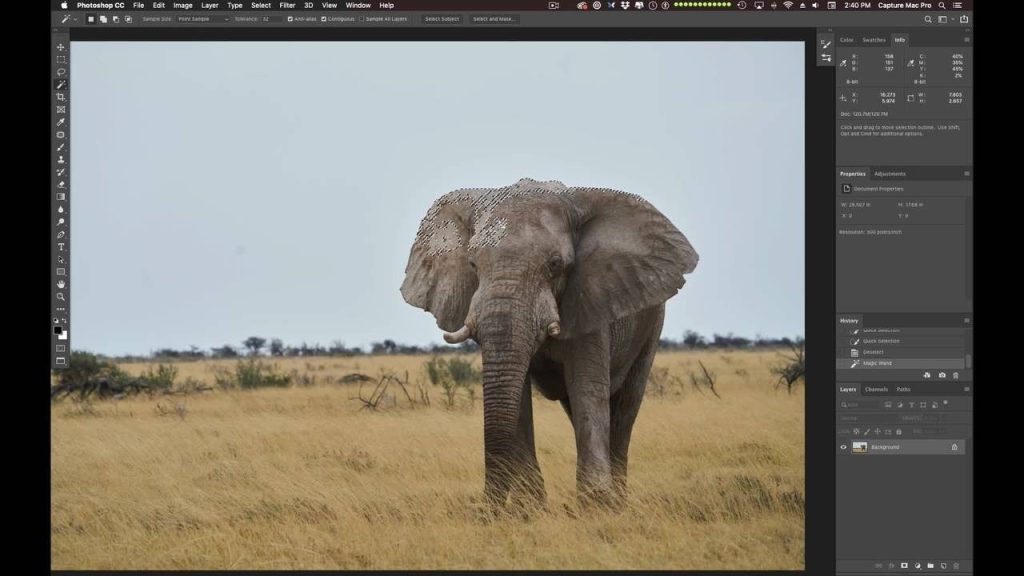Click the Select Subject button
The height and width of the screenshot is (576, 1024).
(x=441, y=19)
